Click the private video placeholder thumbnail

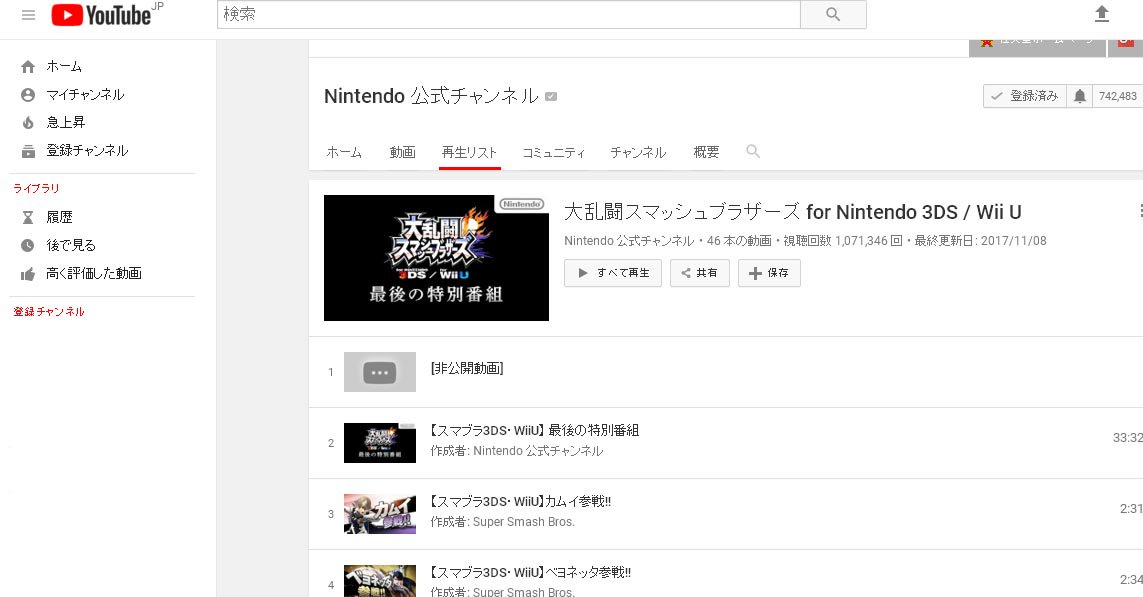point(380,372)
